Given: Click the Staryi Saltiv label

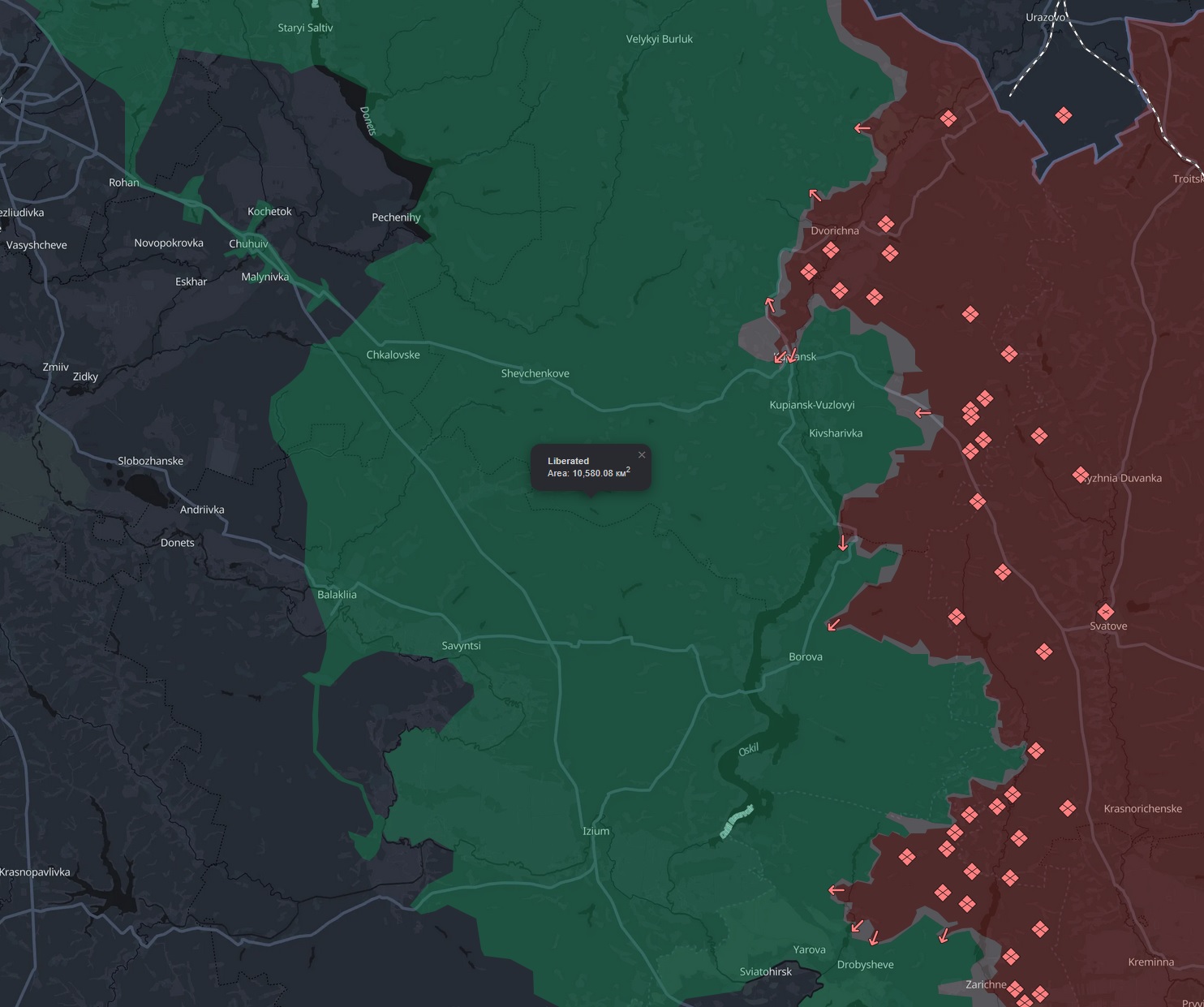Looking at the screenshot, I should [x=305, y=28].
